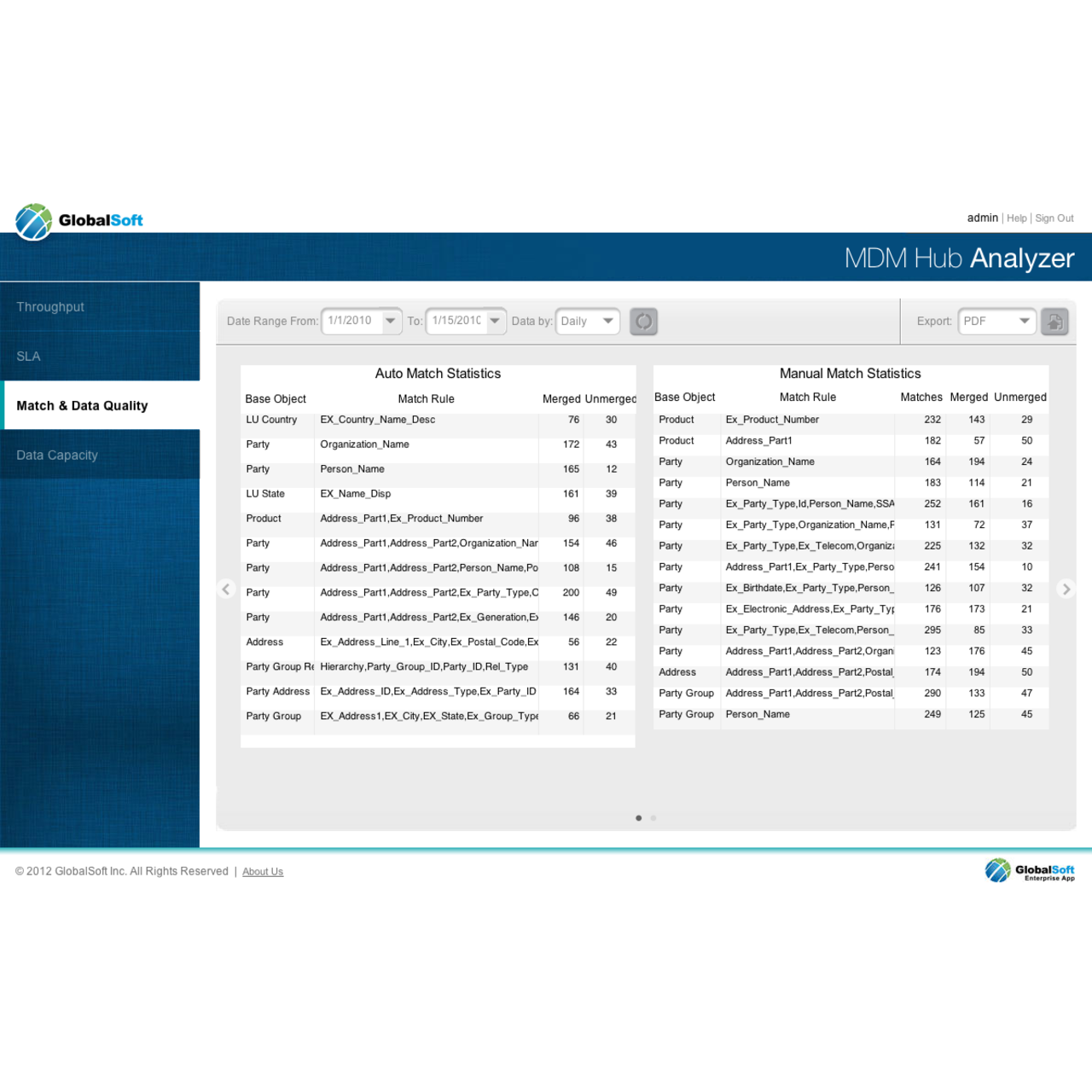This screenshot has height=1092, width=1092.
Task: Open the Data by Daily dropdown
Action: (607, 321)
